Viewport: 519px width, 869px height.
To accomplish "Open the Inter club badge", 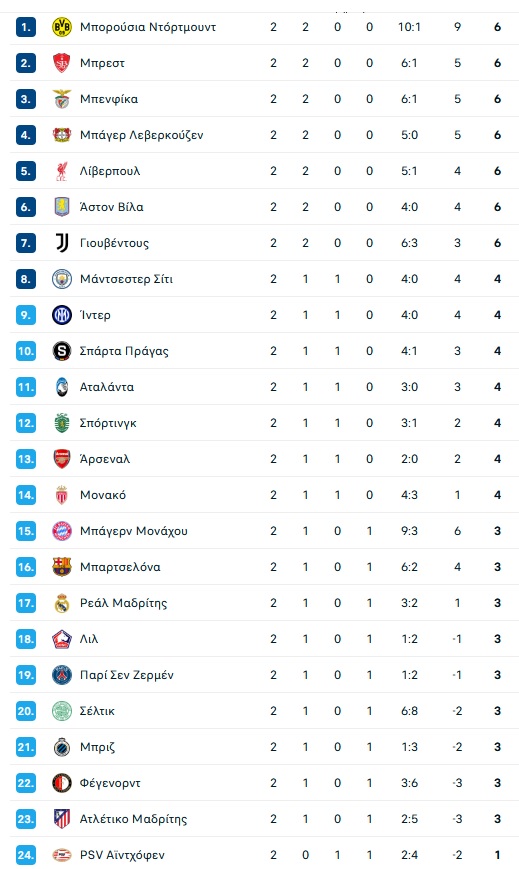I will (x=62, y=315).
